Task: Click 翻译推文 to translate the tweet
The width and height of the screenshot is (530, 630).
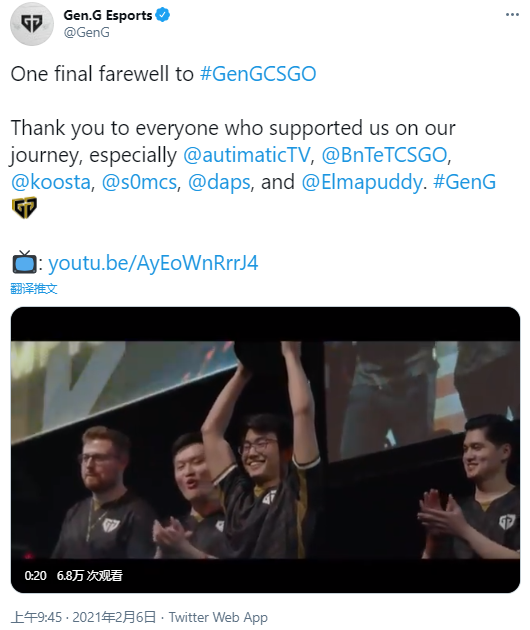Action: point(34,288)
